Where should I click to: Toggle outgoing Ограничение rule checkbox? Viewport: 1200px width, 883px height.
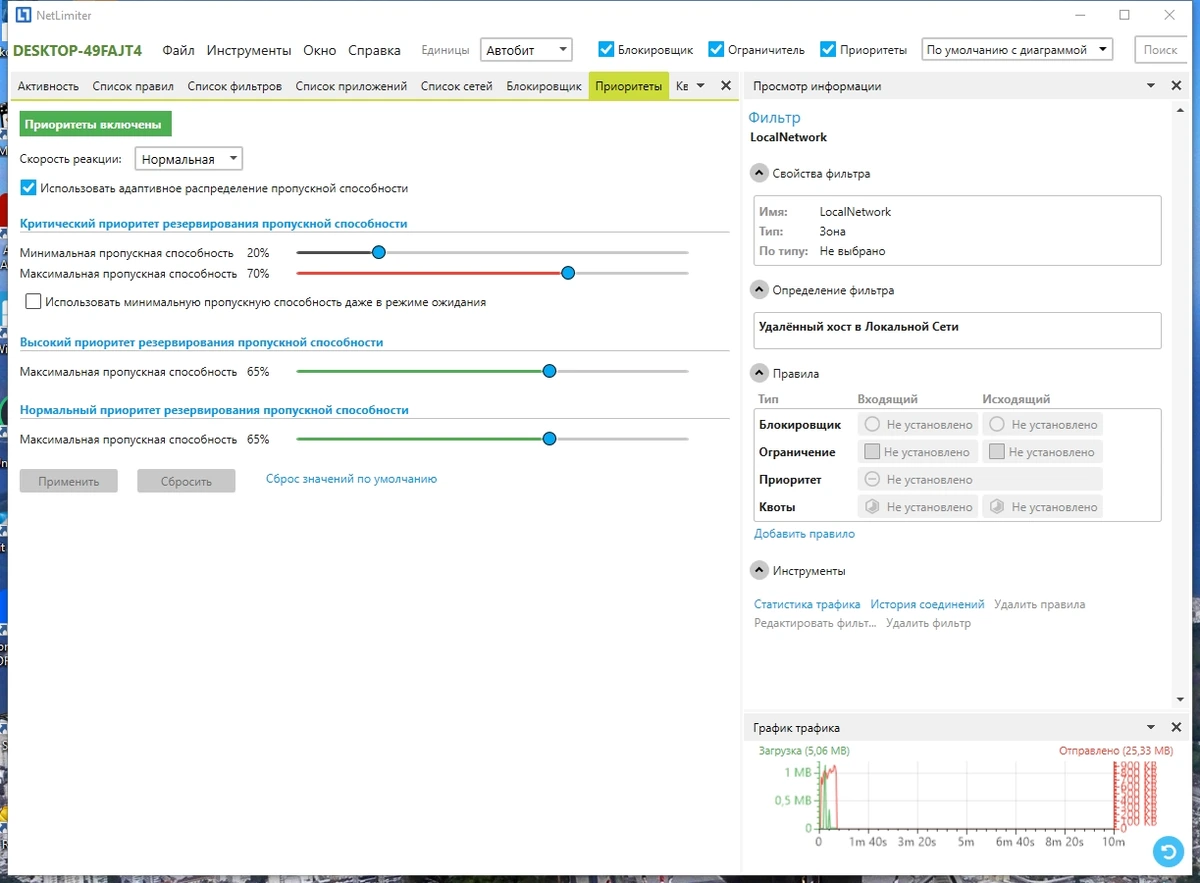pyautogui.click(x=997, y=452)
